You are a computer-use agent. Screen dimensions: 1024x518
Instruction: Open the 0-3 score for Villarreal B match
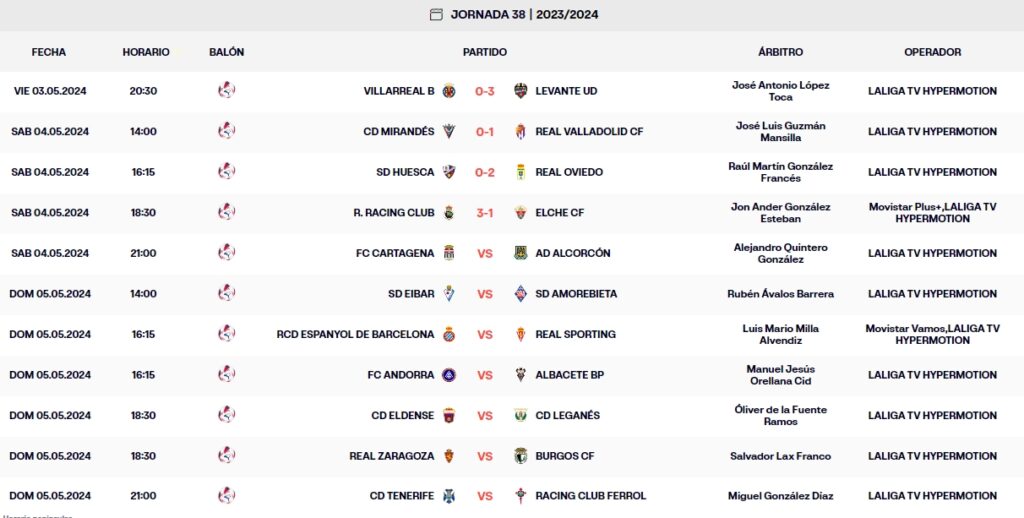485,91
